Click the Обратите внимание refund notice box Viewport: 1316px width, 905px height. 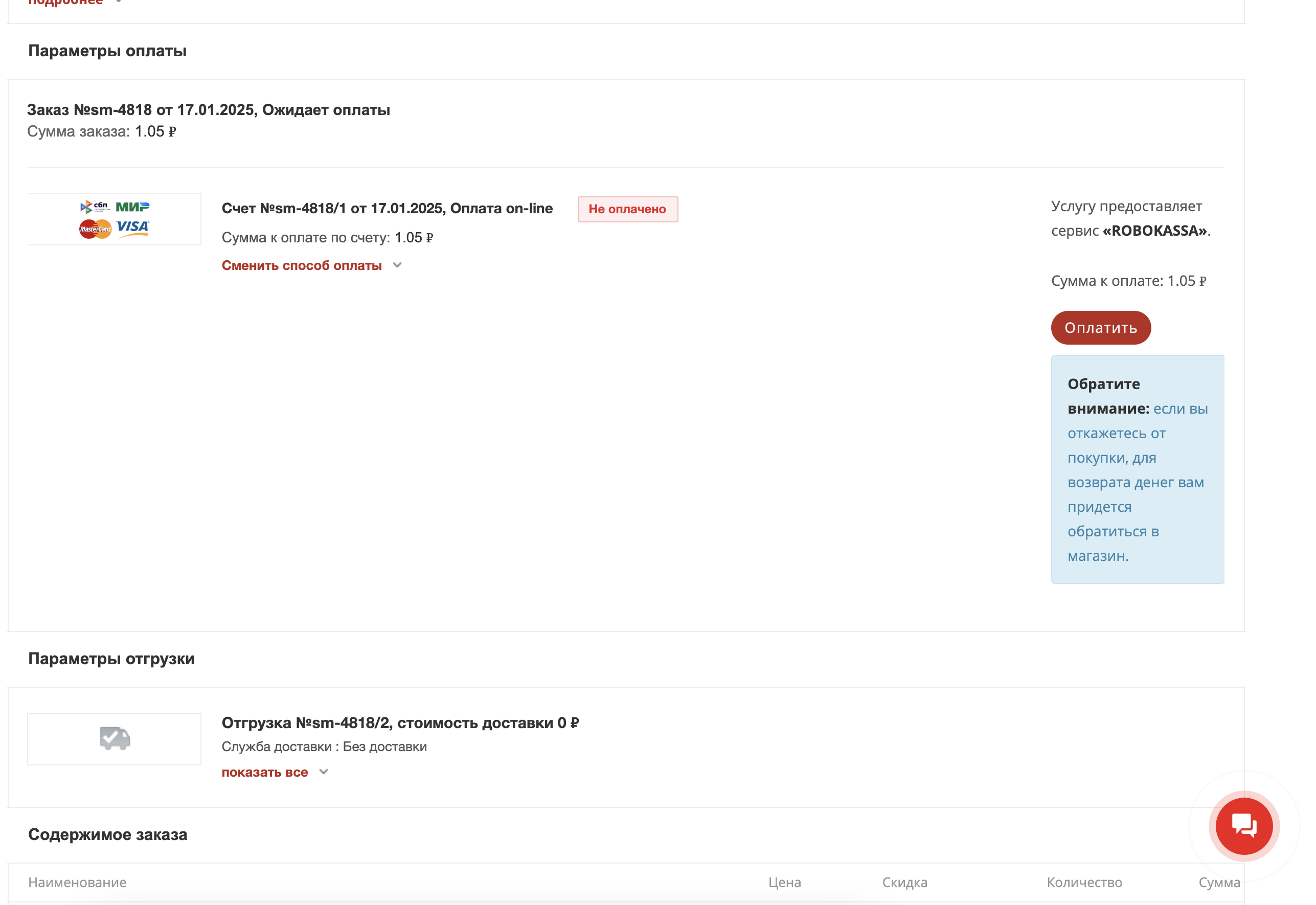[1137, 469]
